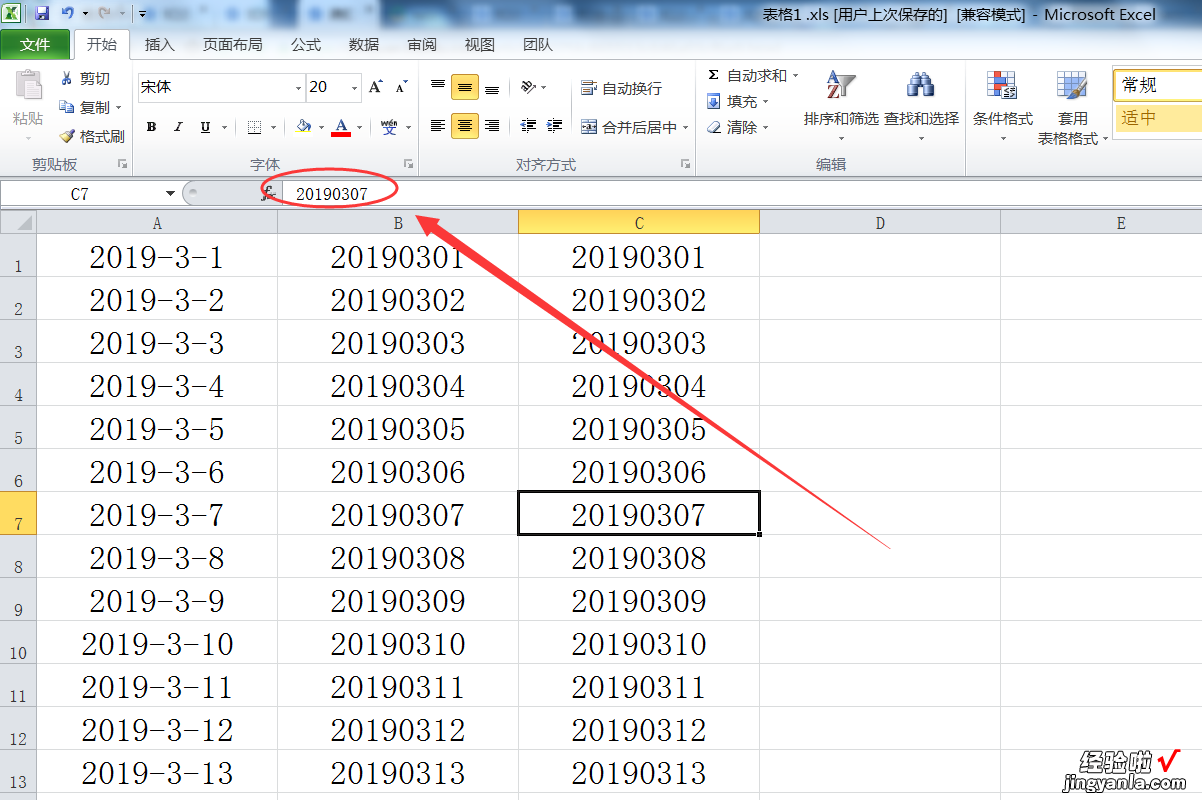Open fill color dropdown arrow

[x=321, y=127]
